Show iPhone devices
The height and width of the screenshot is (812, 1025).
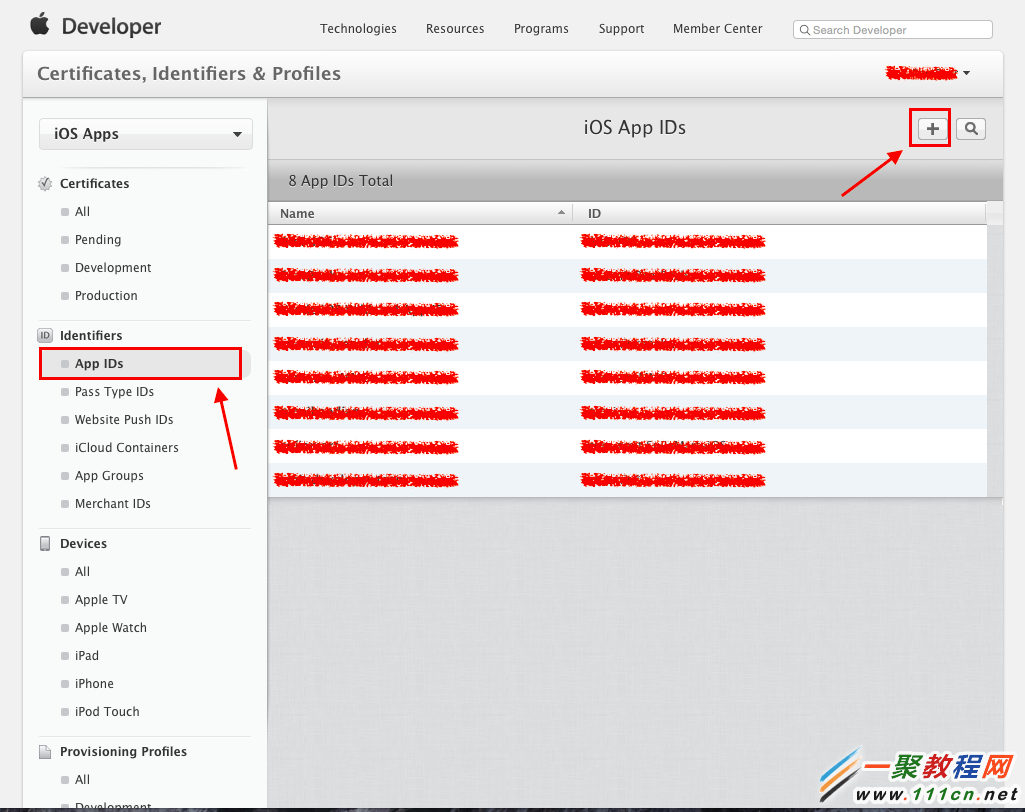94,684
